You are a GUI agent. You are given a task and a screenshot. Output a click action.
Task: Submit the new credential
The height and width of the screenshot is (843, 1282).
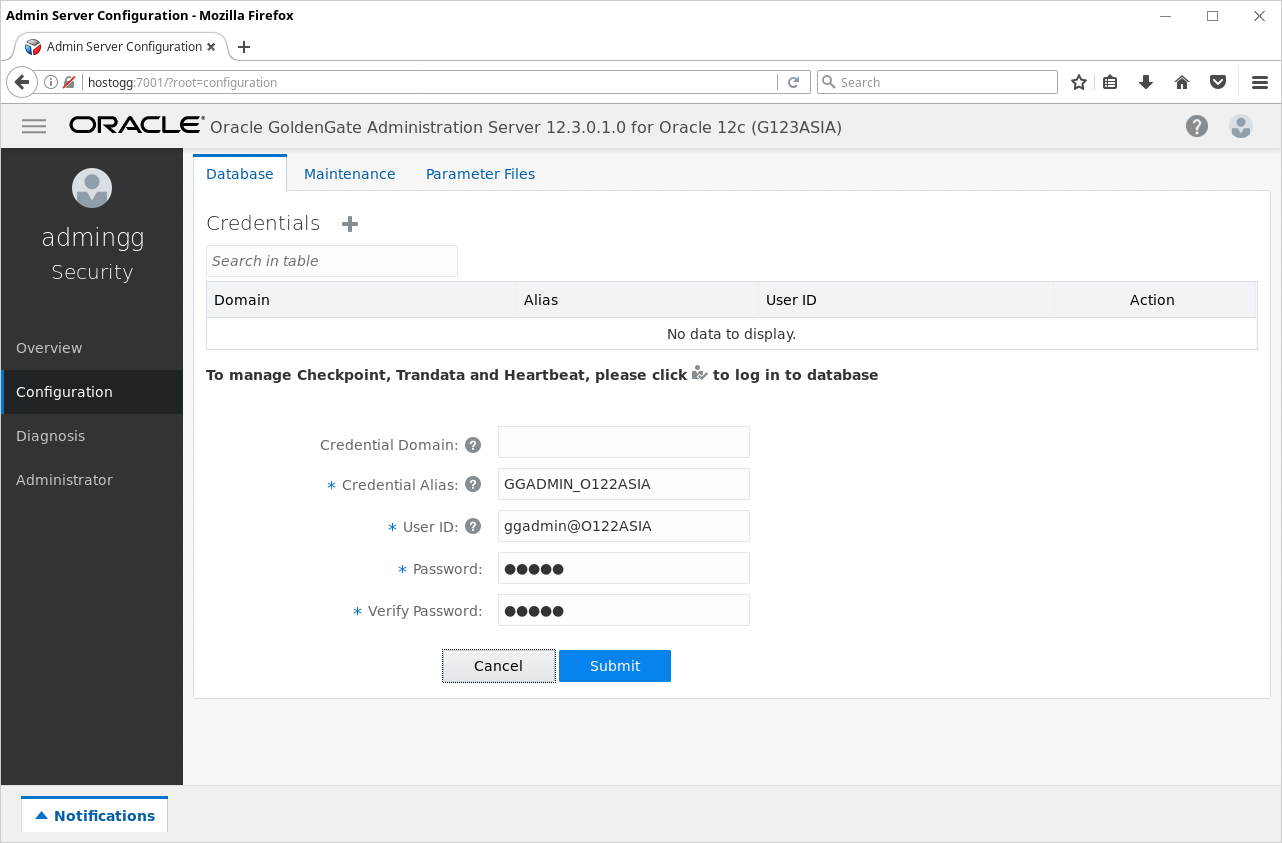point(615,666)
